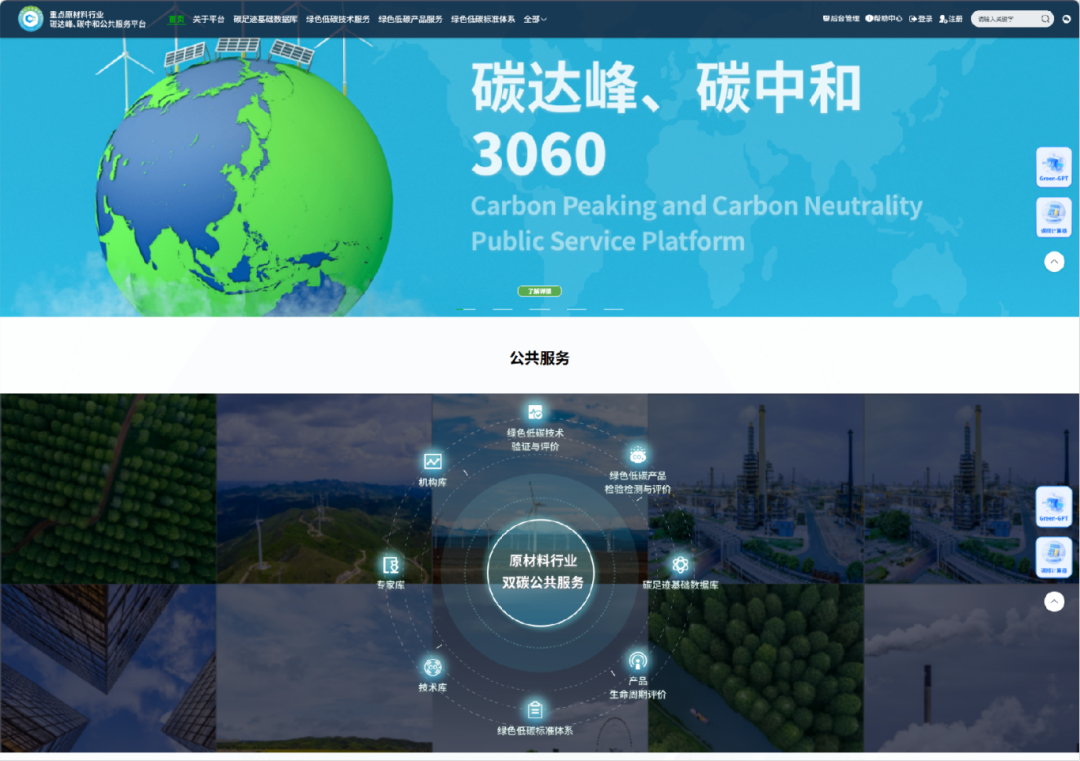Click the 注册 register link
Screen dimensions: 1080x761
951,19
